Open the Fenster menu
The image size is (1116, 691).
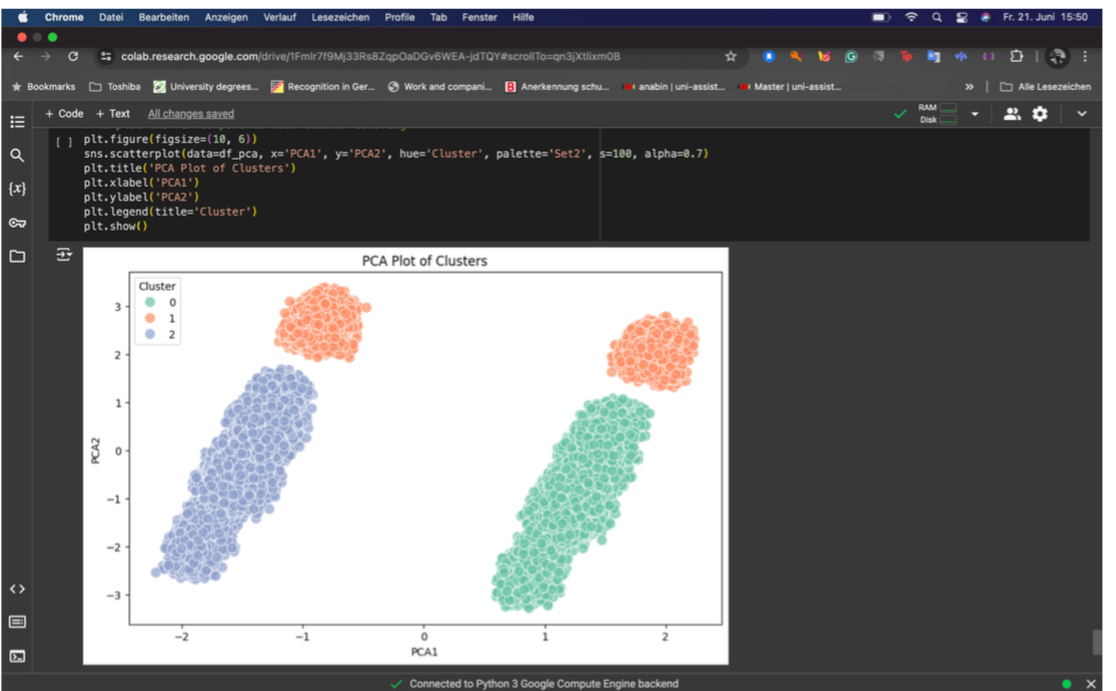pos(480,17)
